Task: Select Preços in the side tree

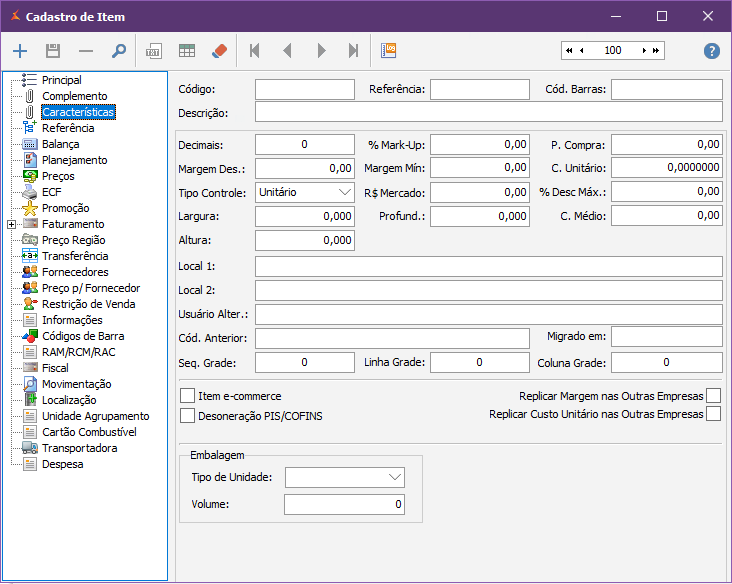Action: (x=58, y=176)
